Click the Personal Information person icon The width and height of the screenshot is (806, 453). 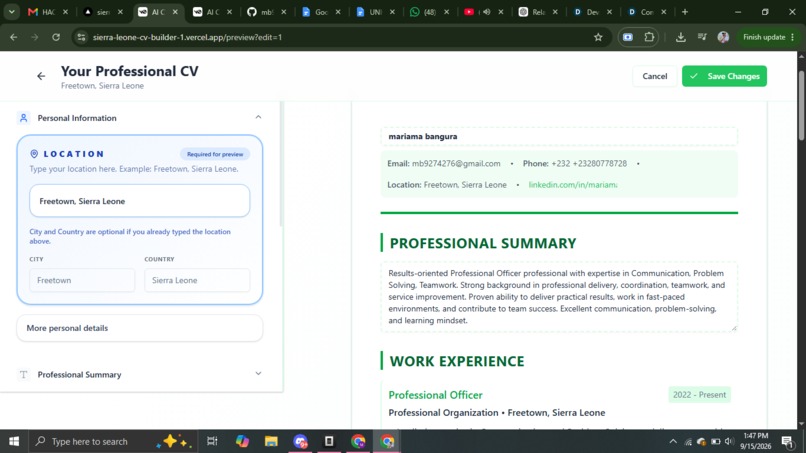(24, 118)
